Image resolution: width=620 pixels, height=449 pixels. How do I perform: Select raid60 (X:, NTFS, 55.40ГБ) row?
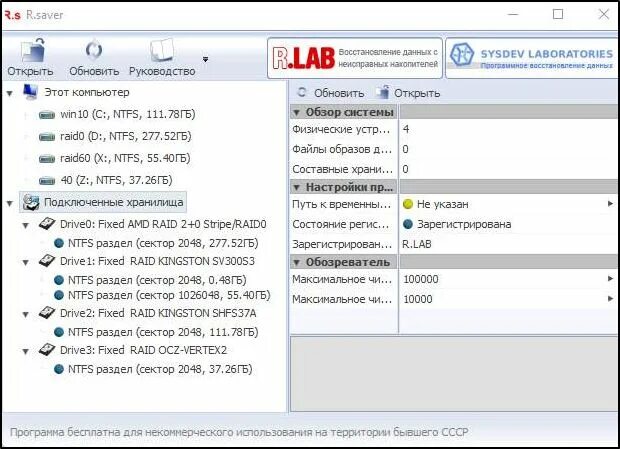tap(125, 158)
